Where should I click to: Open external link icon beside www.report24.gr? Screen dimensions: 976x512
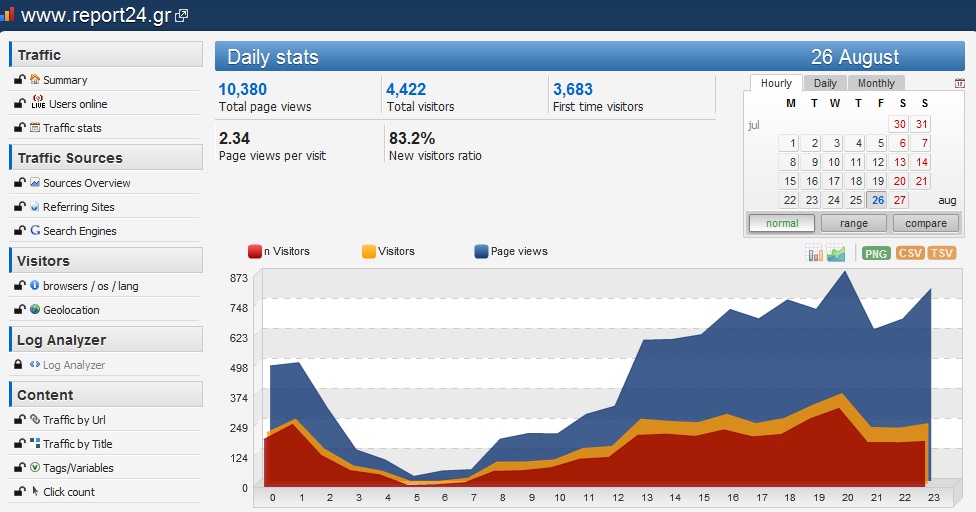click(181, 16)
